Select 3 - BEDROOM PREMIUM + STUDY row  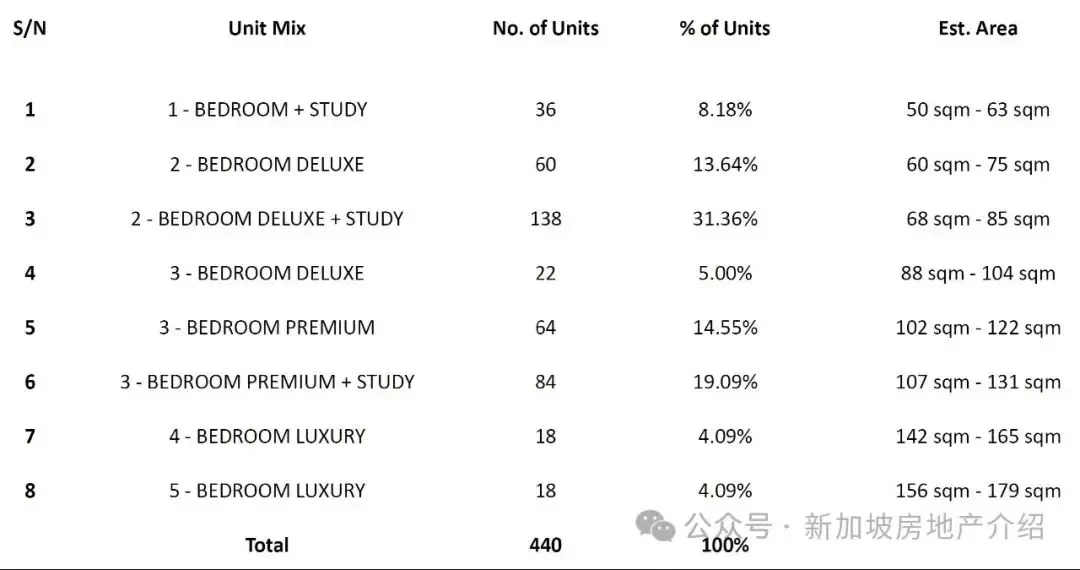[267, 382]
